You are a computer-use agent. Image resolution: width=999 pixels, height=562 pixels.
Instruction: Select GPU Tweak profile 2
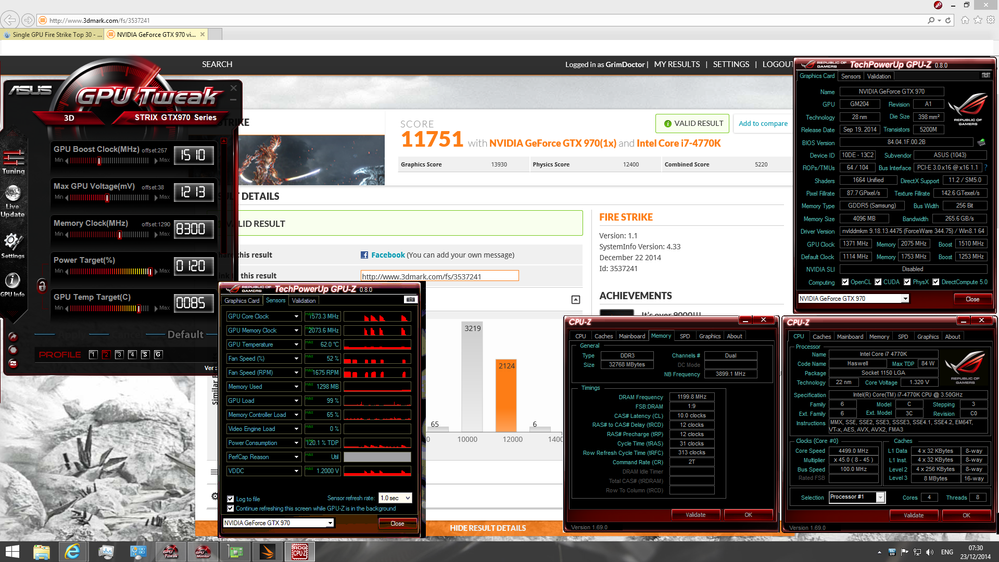point(106,354)
